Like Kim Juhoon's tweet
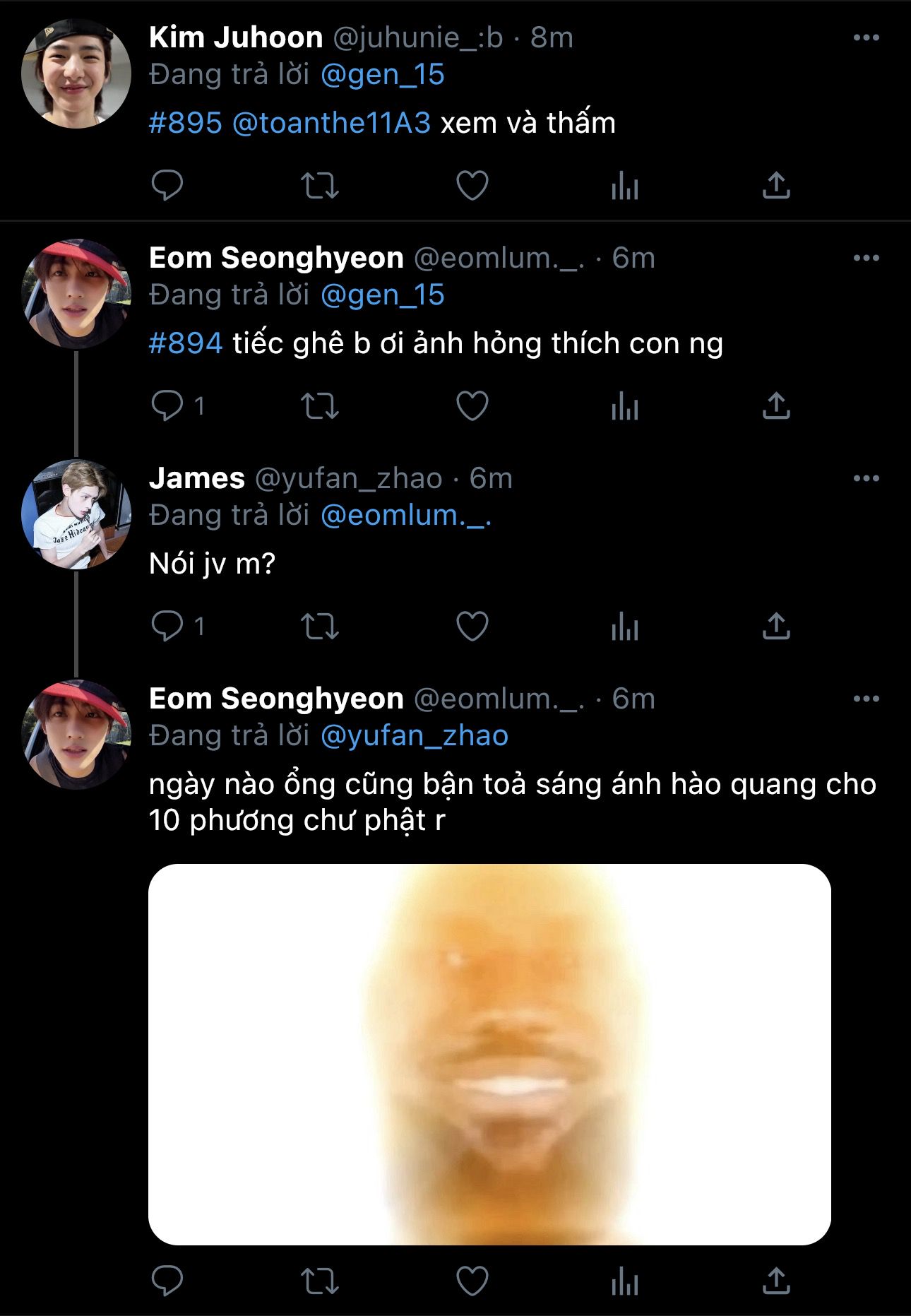Viewport: 911px width, 1316px height. [x=472, y=186]
